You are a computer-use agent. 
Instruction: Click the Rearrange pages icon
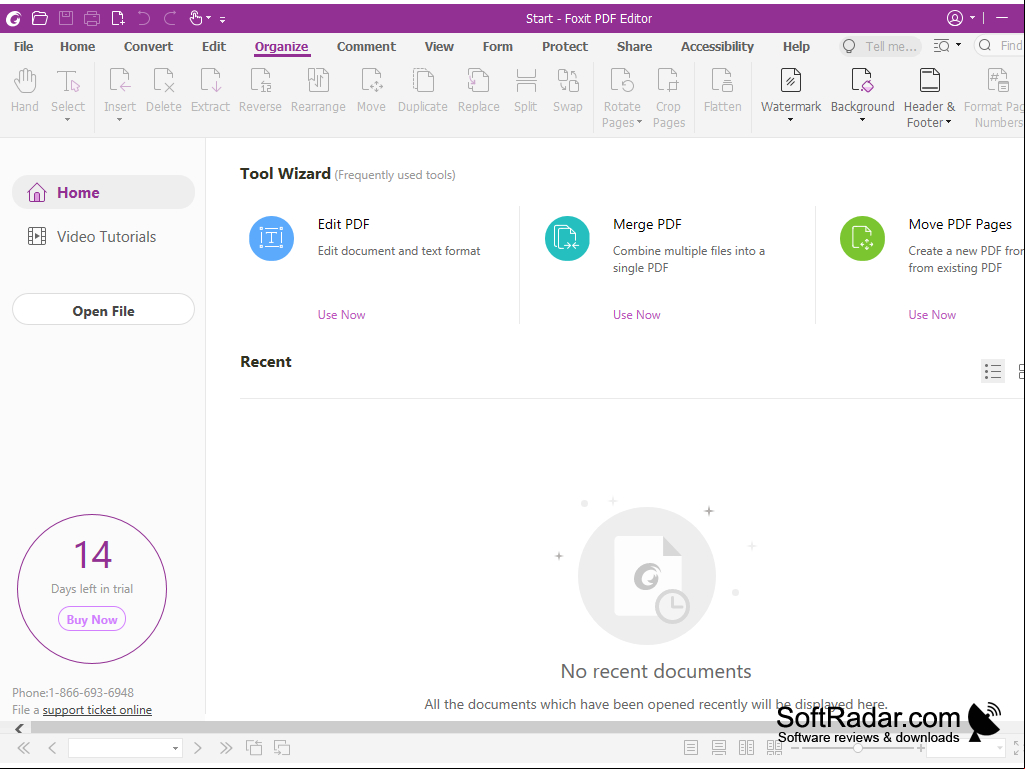point(318,81)
